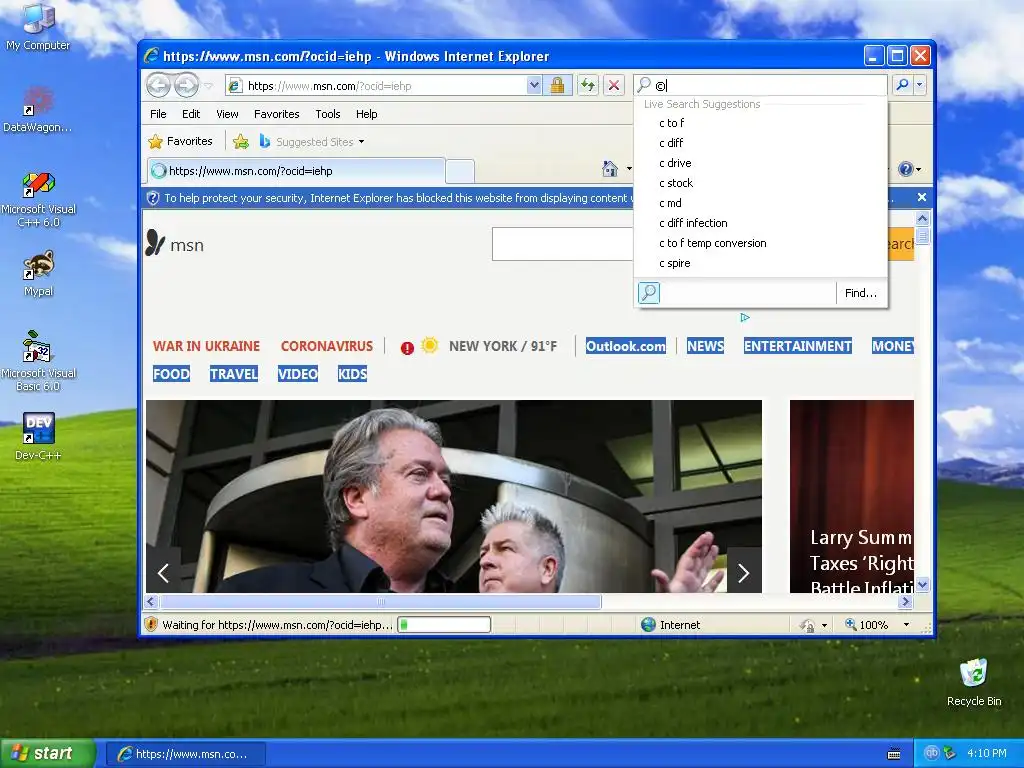Click the security lock icon

click(x=557, y=86)
